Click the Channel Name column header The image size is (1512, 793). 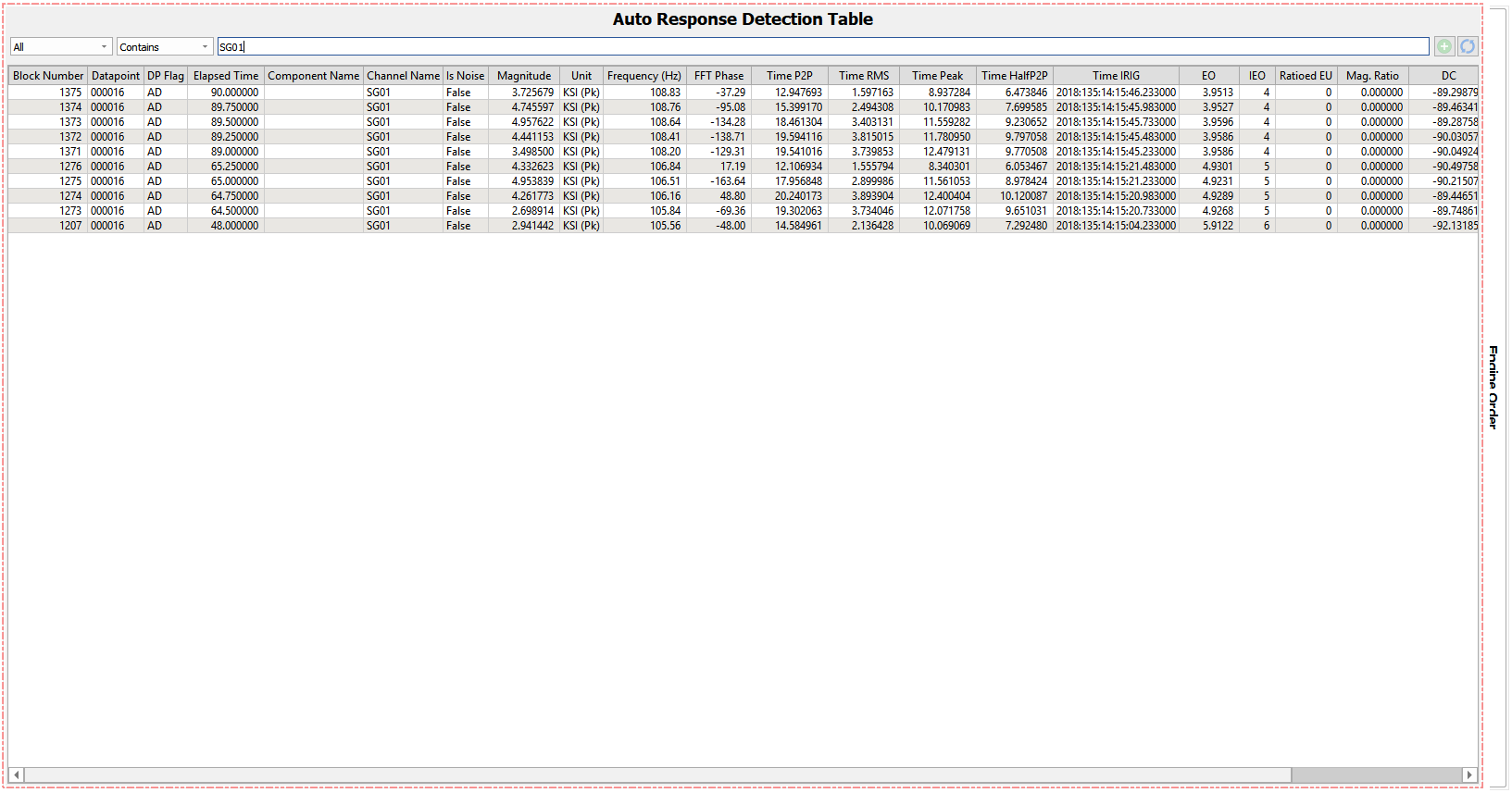tap(403, 76)
